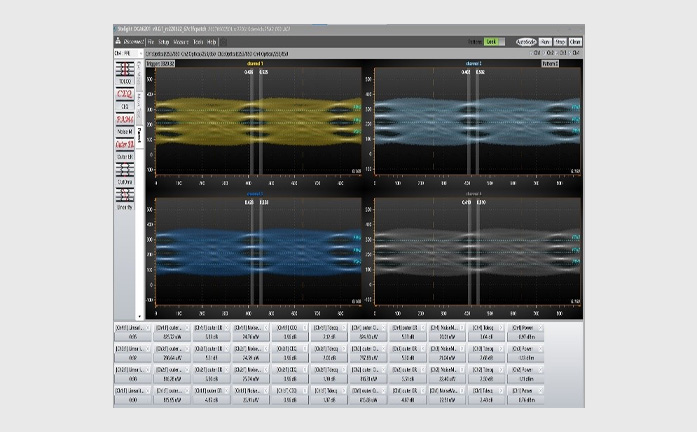This screenshot has width=697, height=432.
Task: Switch to the middle vertical palette tab
Action: click(139, 107)
